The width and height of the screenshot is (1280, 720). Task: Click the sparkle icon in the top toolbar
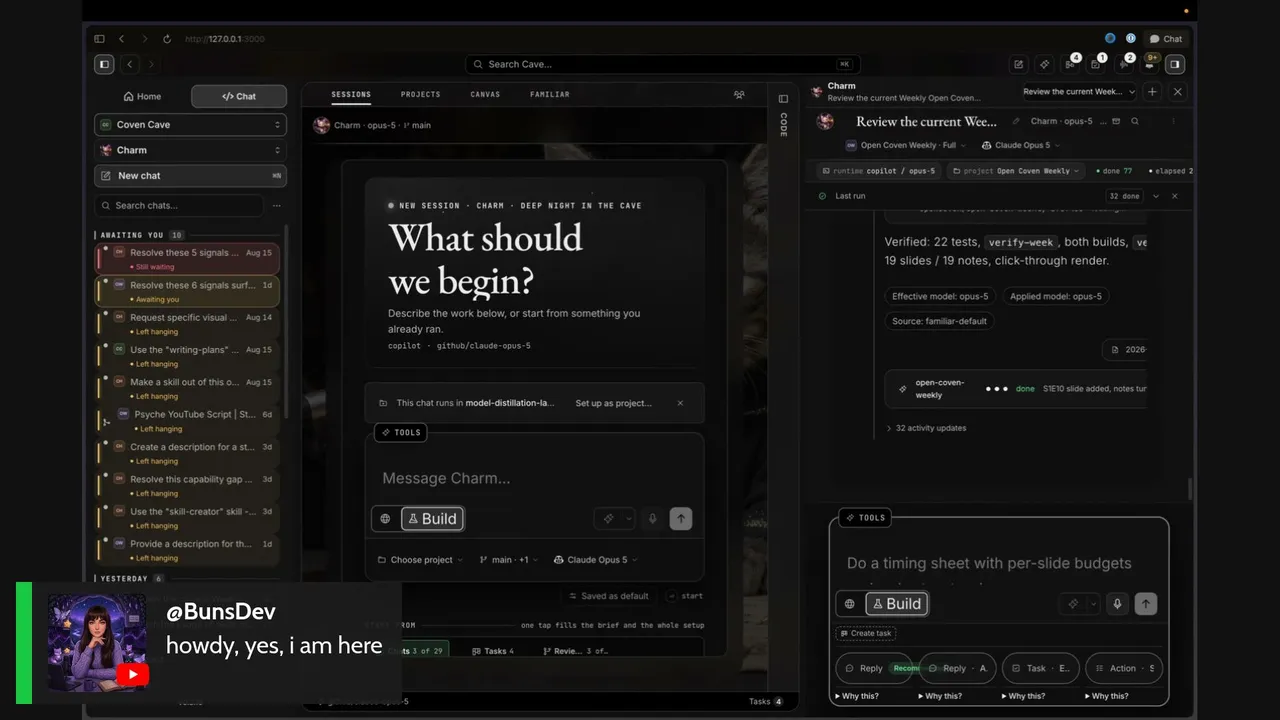coord(1044,64)
